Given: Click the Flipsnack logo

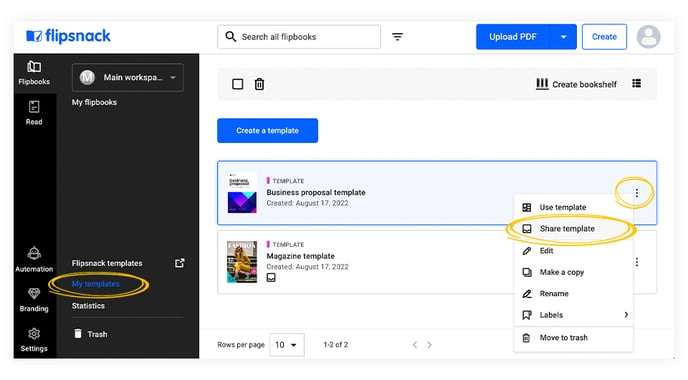Looking at the screenshot, I should coord(68,36).
